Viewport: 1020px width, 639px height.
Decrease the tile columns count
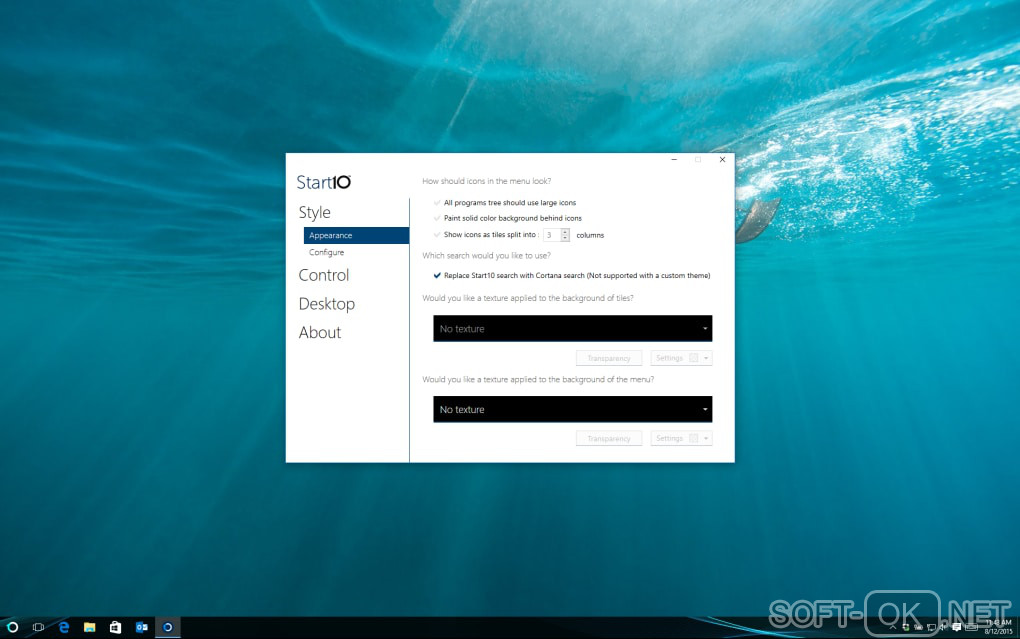pyautogui.click(x=565, y=238)
